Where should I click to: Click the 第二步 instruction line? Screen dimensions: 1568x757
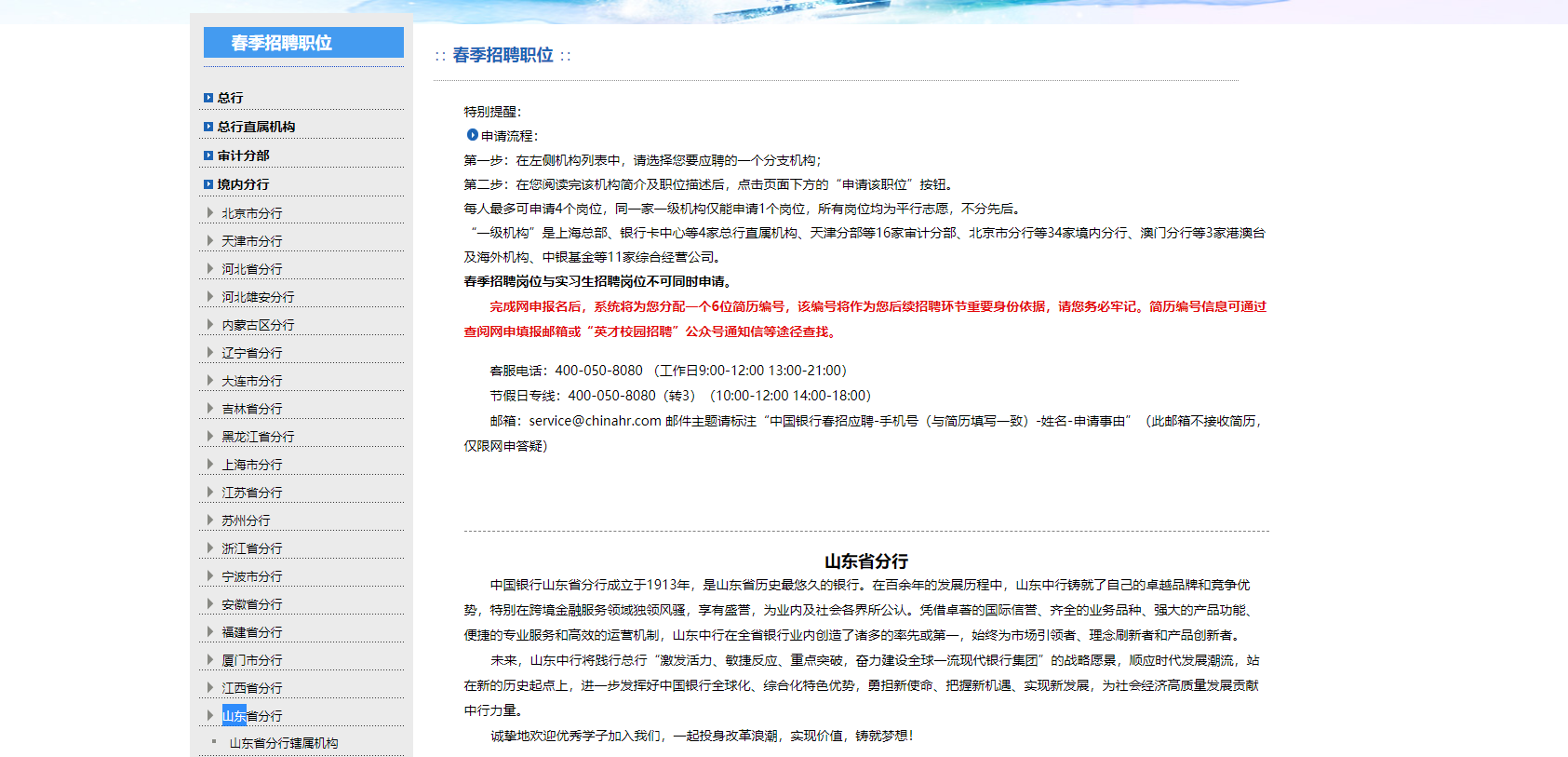pyautogui.click(x=710, y=184)
